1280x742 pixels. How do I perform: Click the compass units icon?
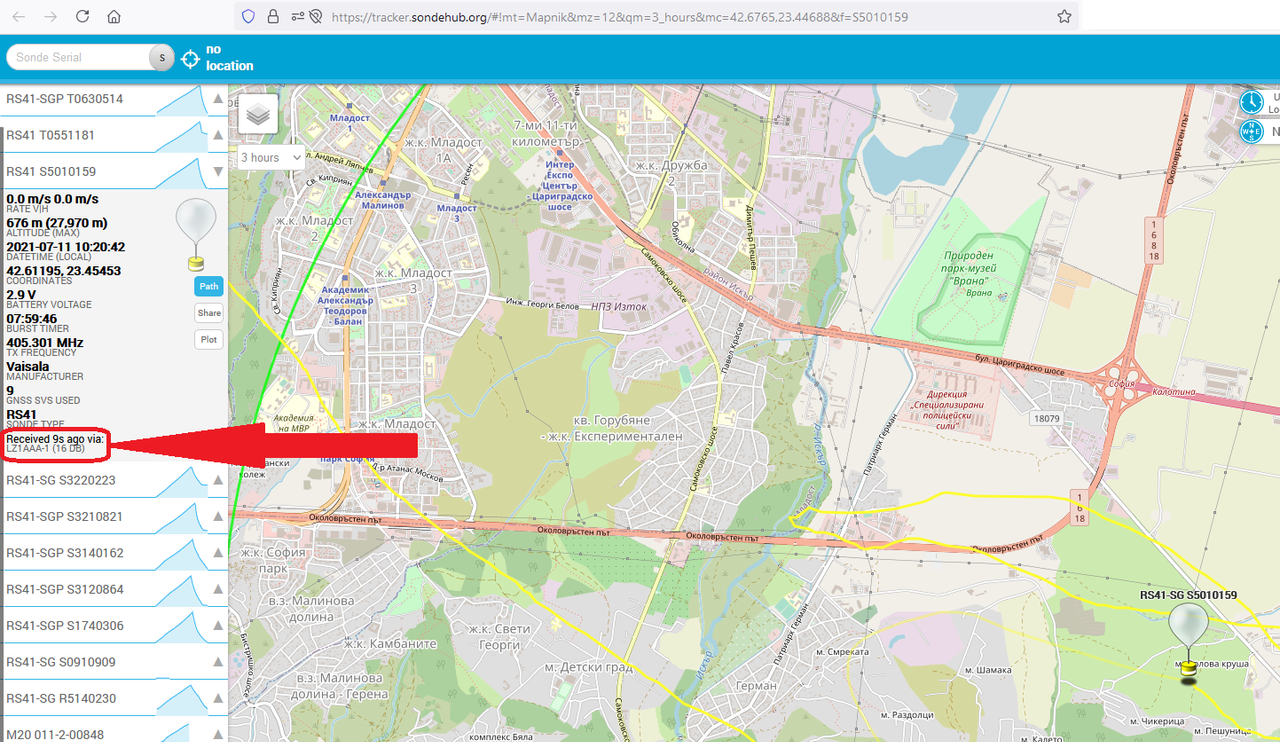(x=1251, y=131)
